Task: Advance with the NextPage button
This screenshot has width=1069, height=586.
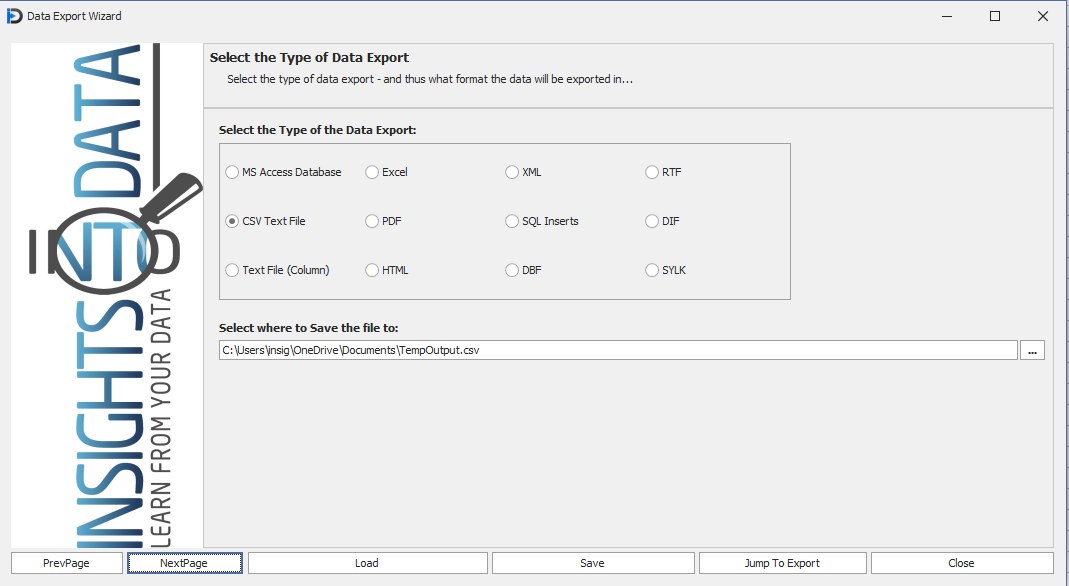Action: click(184, 563)
